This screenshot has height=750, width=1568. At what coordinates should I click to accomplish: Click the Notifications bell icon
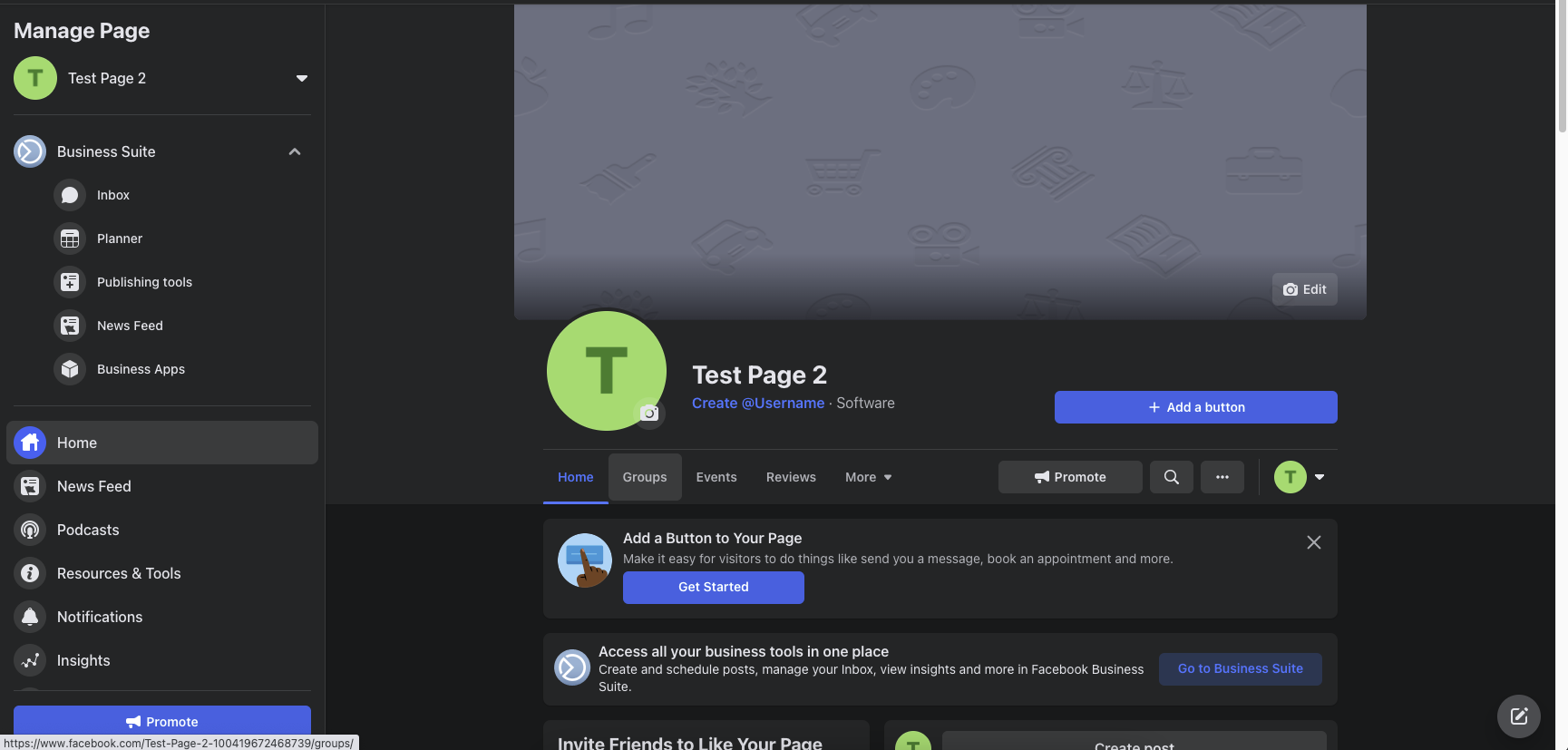tap(30, 617)
